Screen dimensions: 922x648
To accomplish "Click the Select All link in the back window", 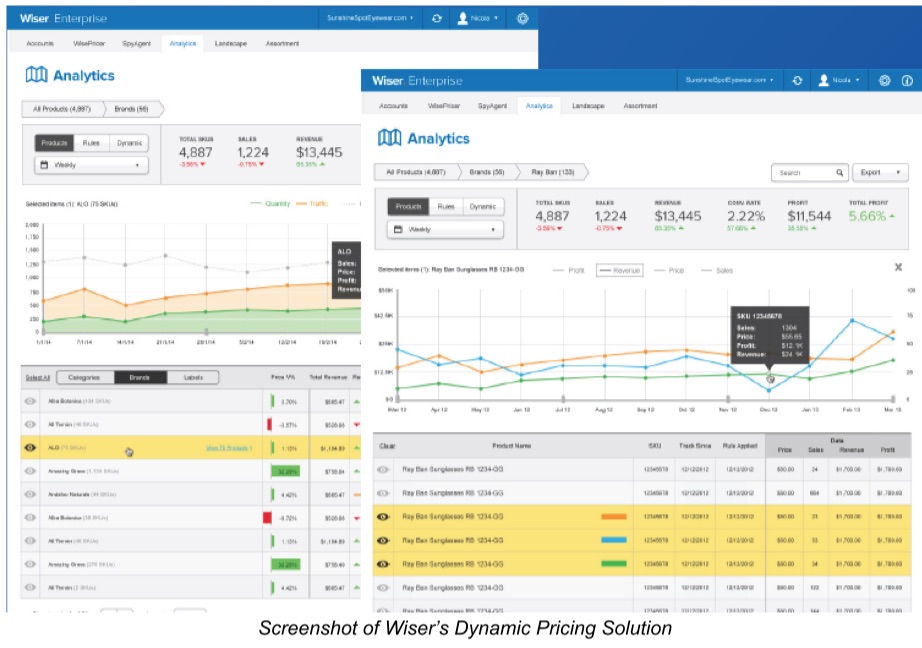I will 38,378.
